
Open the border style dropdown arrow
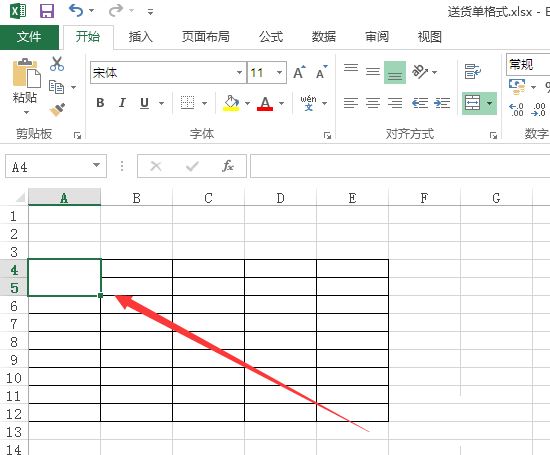pos(204,103)
